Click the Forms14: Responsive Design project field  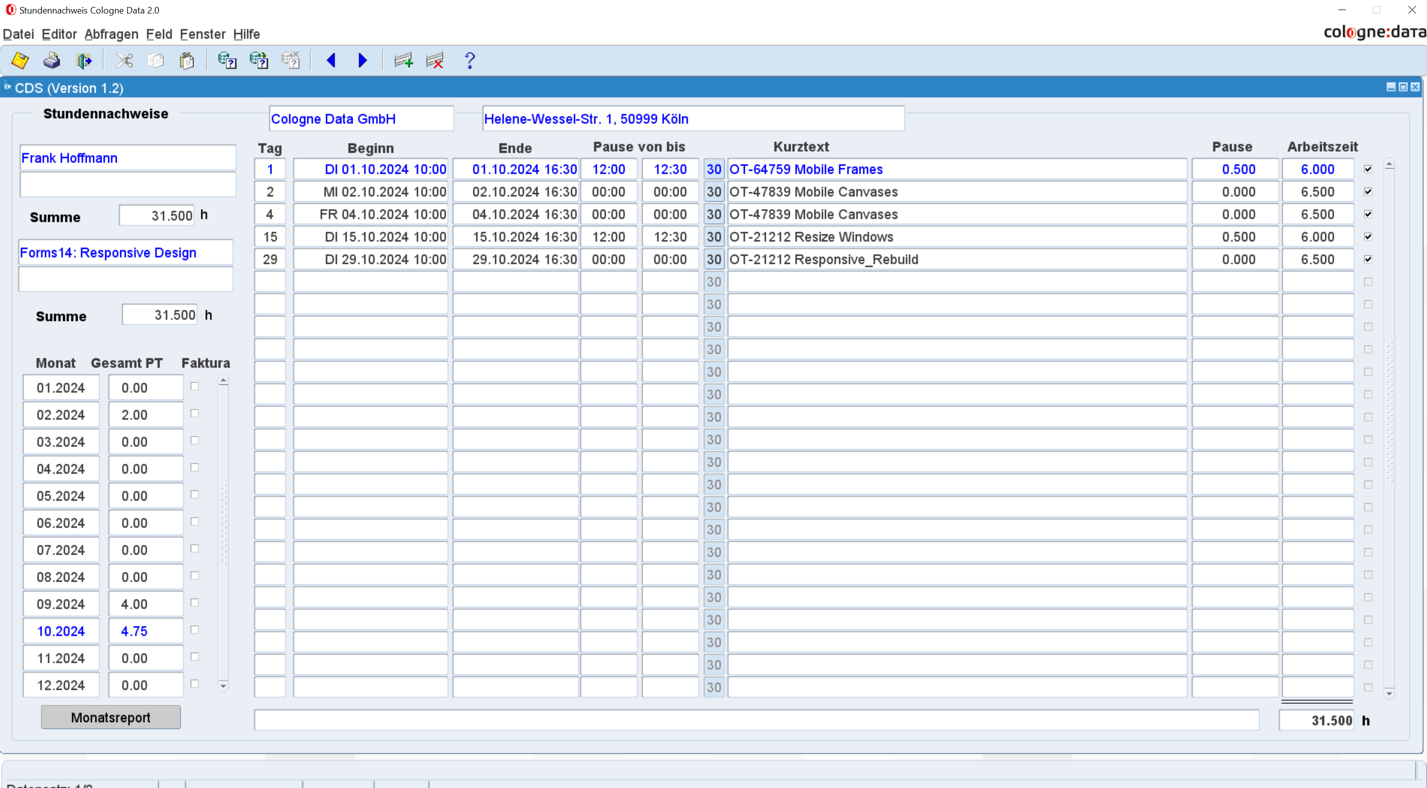[x=126, y=253]
